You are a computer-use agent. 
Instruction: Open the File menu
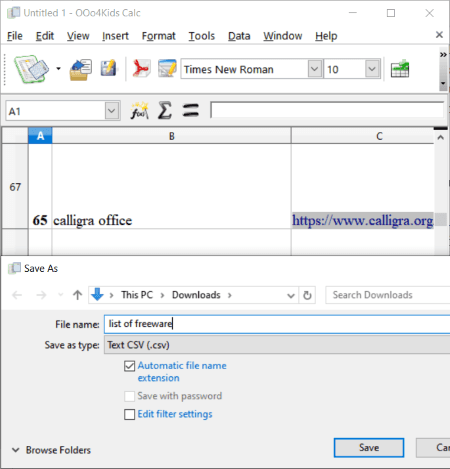click(15, 36)
